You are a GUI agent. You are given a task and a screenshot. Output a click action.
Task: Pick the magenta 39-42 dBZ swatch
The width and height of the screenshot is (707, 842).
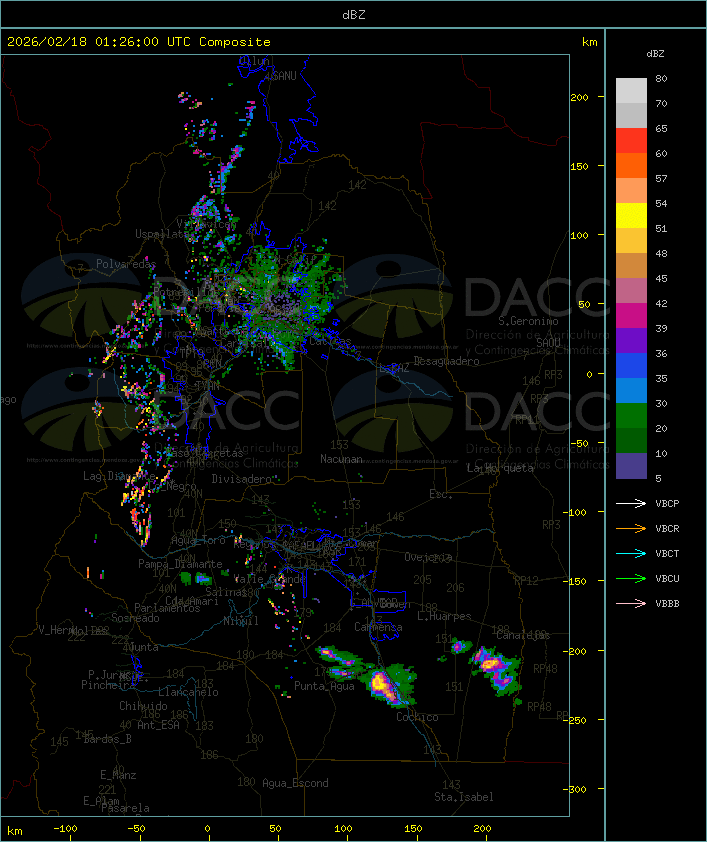pyautogui.click(x=631, y=315)
